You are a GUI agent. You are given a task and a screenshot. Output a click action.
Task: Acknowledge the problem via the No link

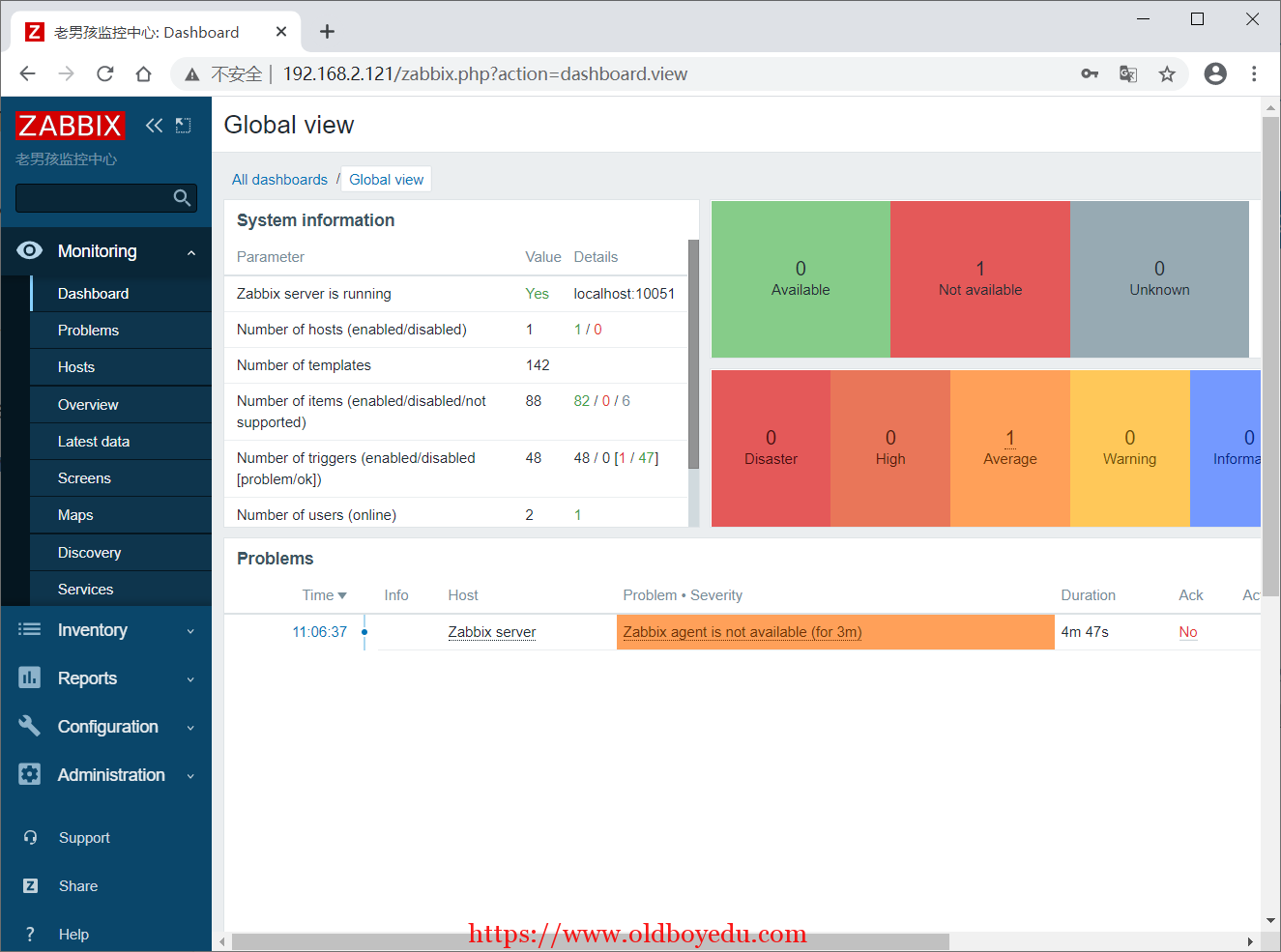coord(1188,632)
